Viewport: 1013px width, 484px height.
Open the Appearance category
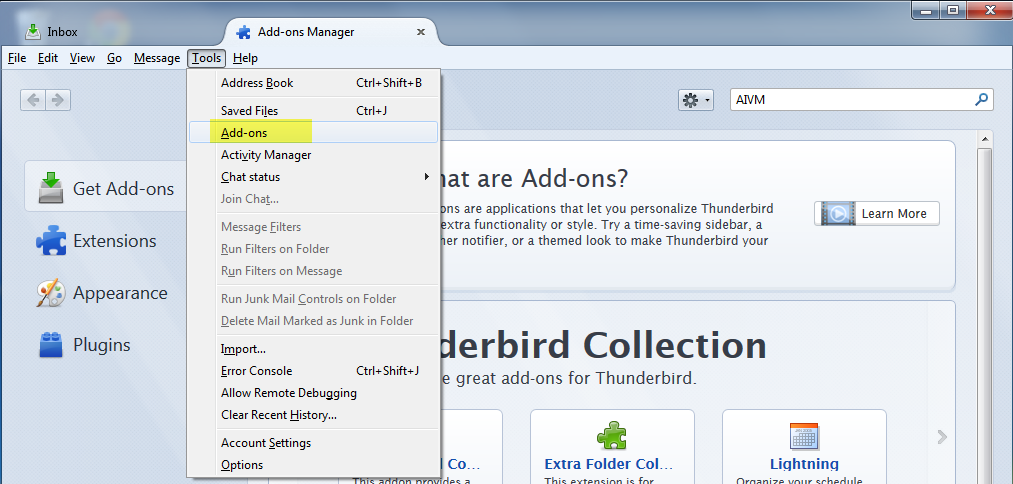[102, 293]
